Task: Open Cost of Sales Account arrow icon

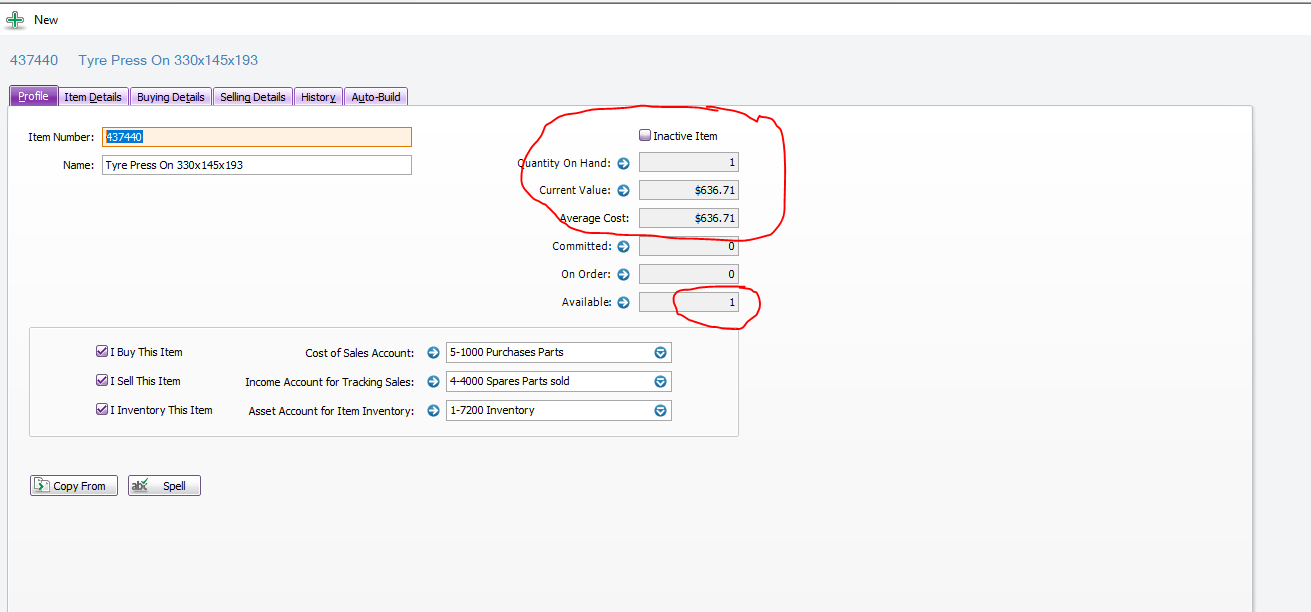Action: coord(433,352)
